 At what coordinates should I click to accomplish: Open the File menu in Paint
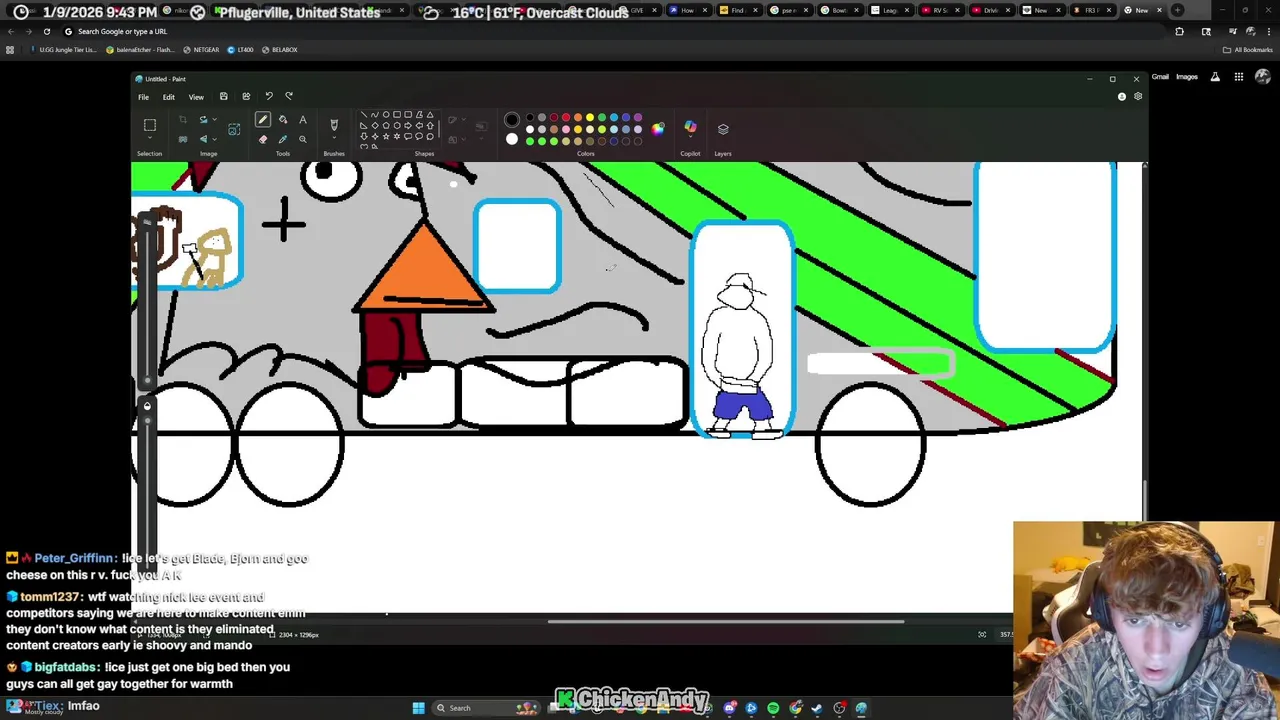click(143, 97)
